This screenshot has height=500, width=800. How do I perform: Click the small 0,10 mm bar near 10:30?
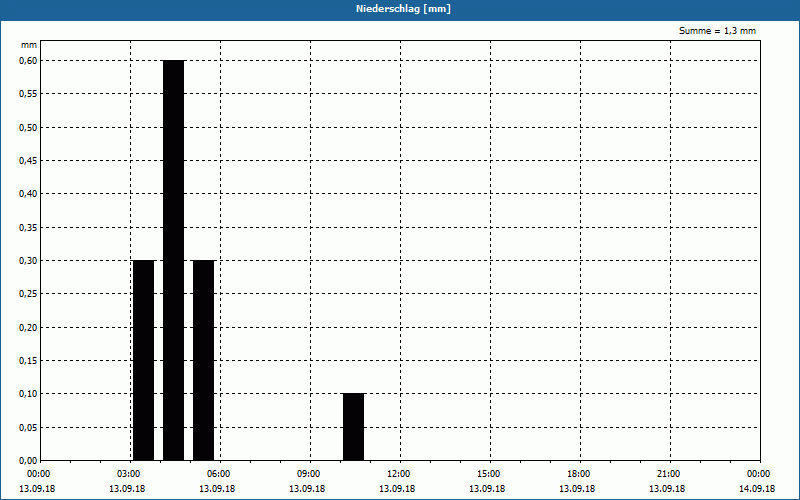point(354,427)
